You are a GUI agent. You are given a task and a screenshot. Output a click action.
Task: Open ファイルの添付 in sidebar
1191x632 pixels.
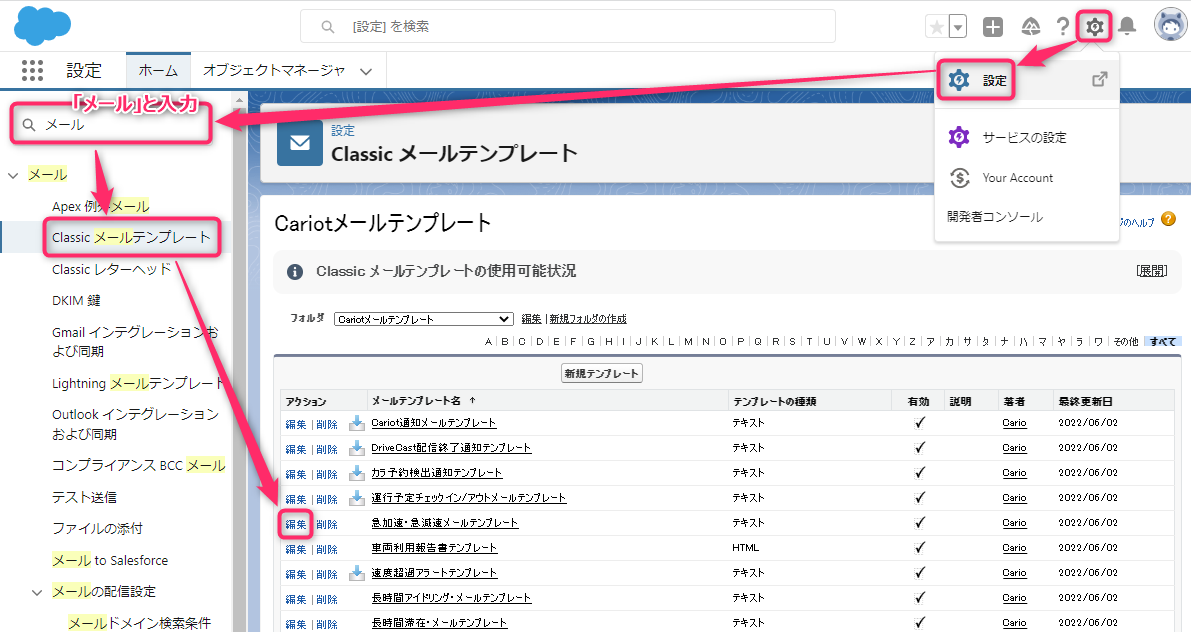(x=97, y=529)
